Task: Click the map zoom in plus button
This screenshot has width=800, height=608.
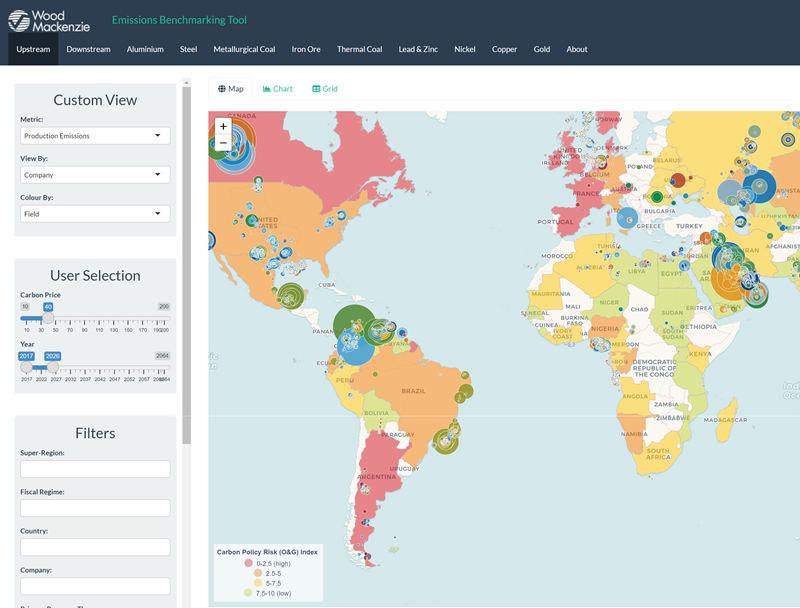Action: pyautogui.click(x=223, y=127)
